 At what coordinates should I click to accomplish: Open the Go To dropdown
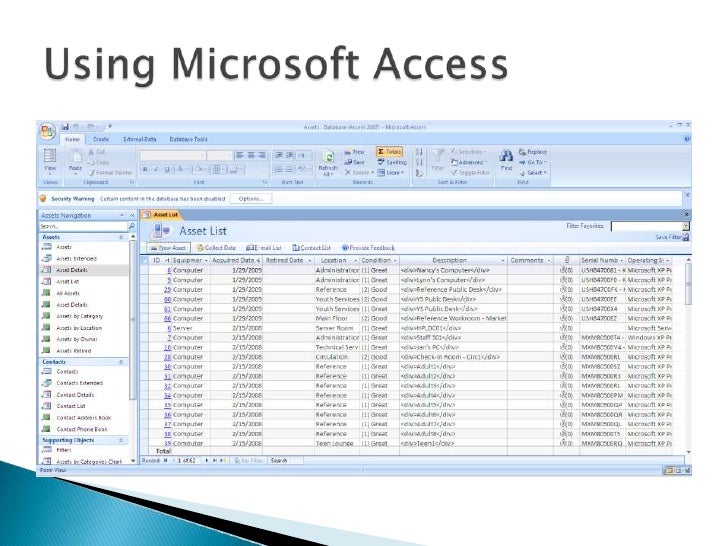(x=533, y=162)
